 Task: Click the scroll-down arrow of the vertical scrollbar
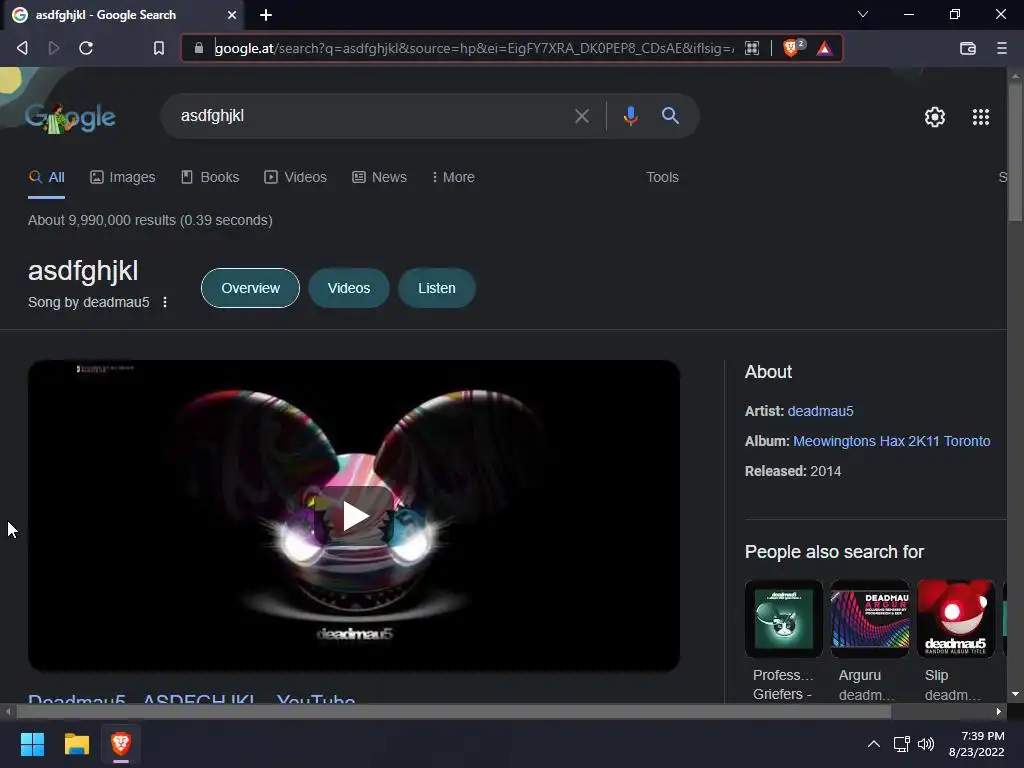(1015, 694)
